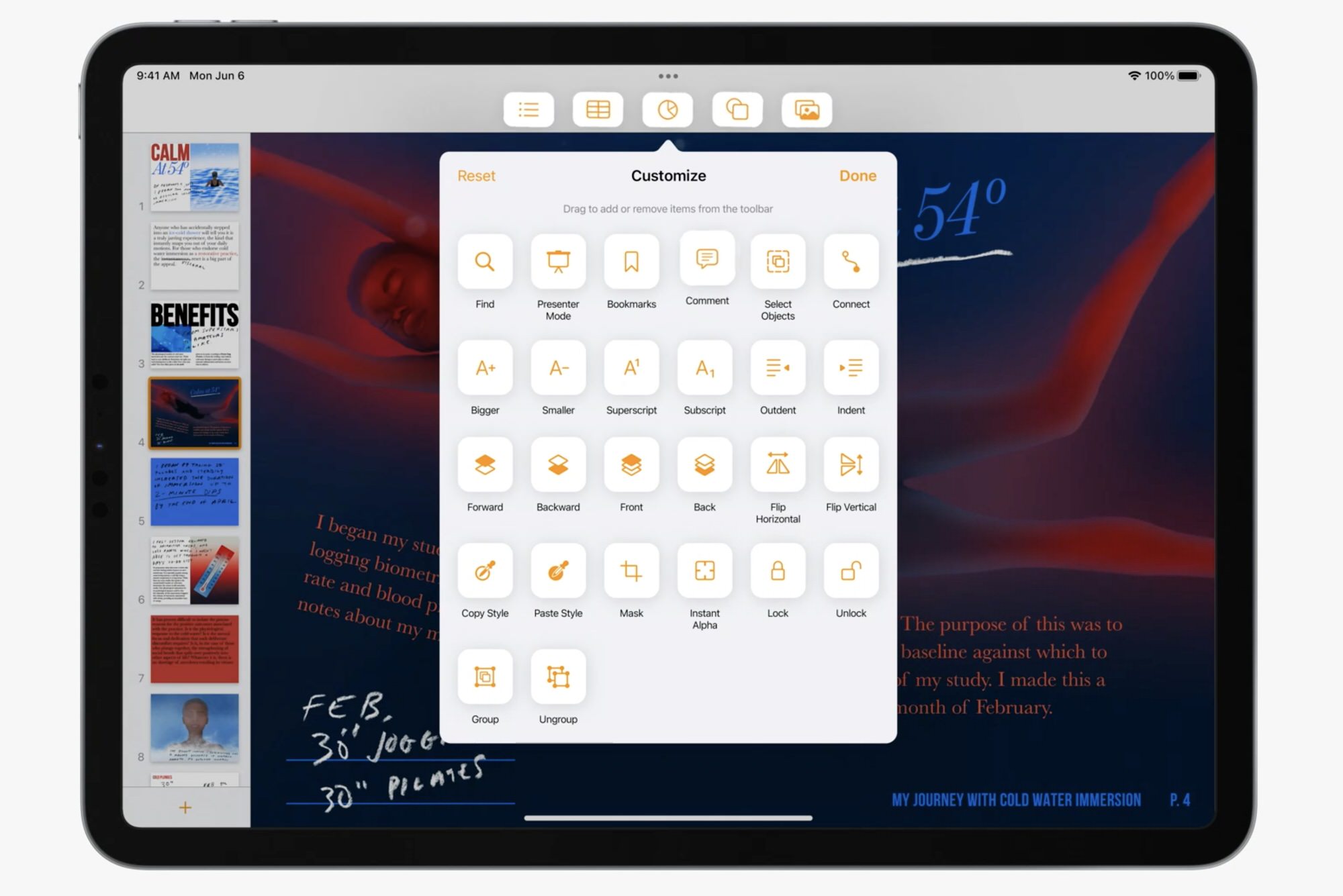Click the Done button
The height and width of the screenshot is (896, 1343).
point(858,176)
